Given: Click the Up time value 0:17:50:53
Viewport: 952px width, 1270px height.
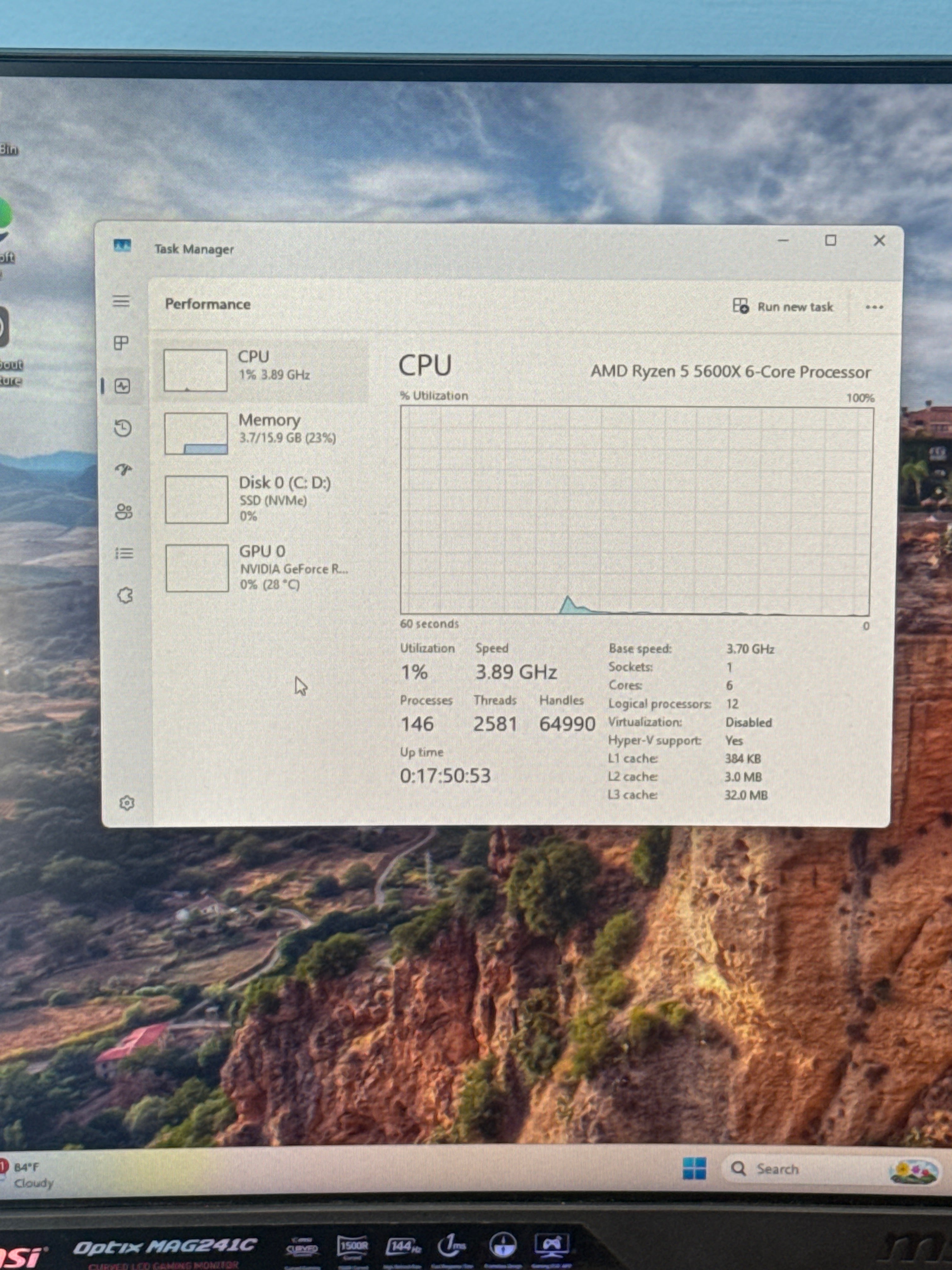Looking at the screenshot, I should [445, 776].
